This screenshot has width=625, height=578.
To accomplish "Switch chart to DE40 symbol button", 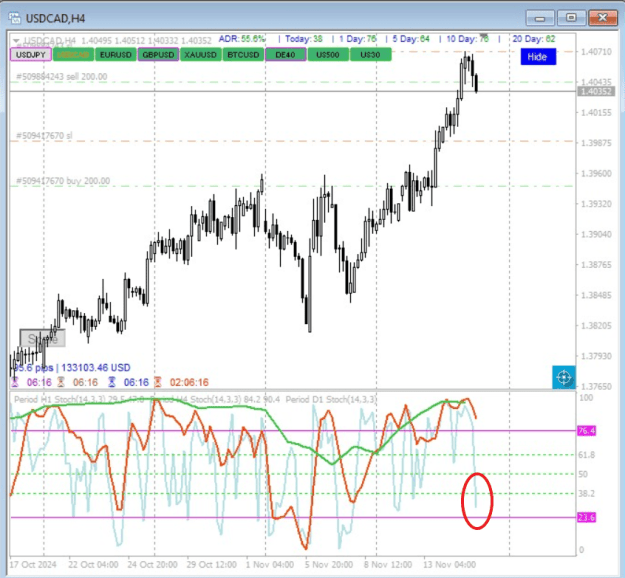I will click(285, 55).
